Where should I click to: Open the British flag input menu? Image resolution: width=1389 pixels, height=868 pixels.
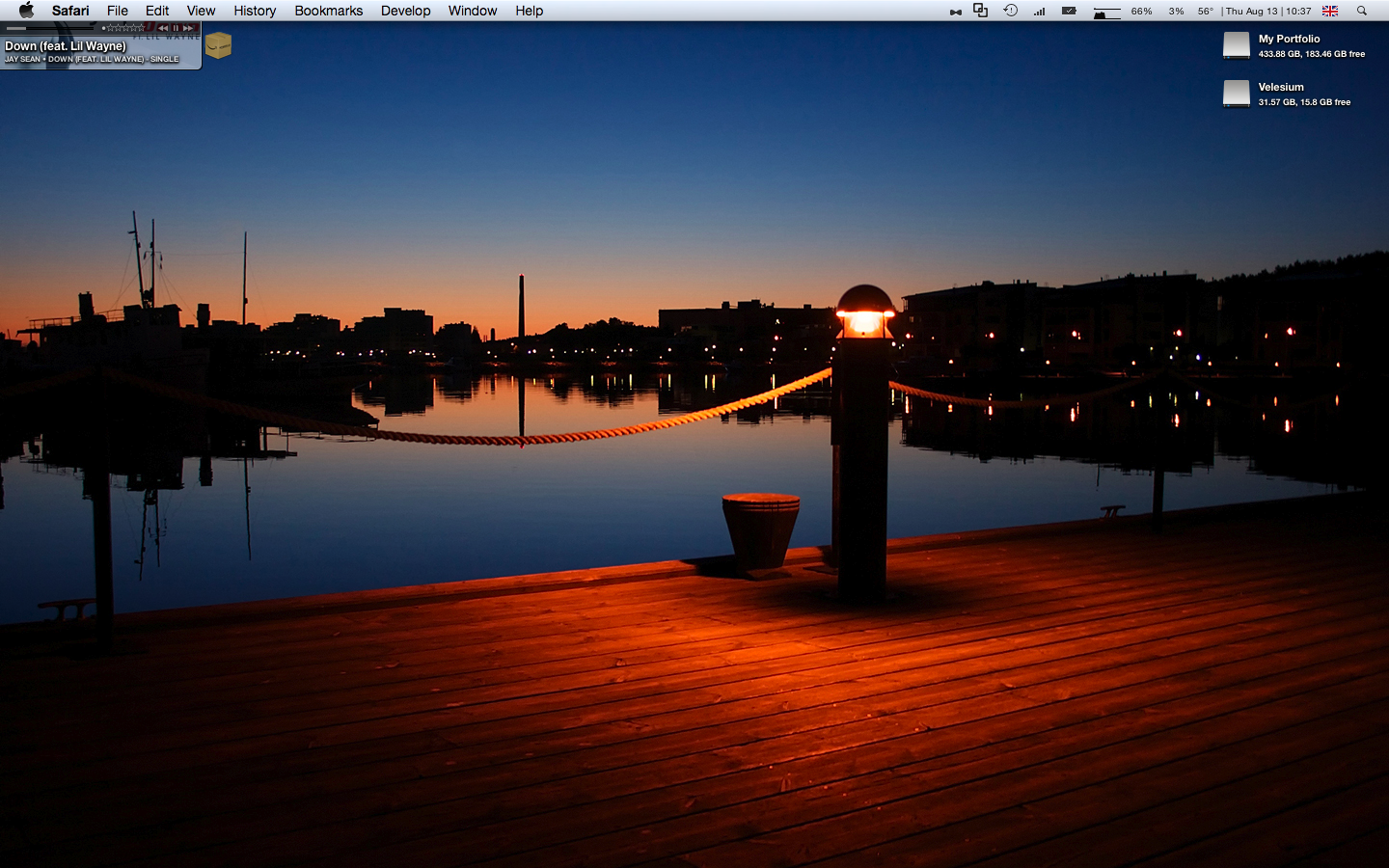1330,11
